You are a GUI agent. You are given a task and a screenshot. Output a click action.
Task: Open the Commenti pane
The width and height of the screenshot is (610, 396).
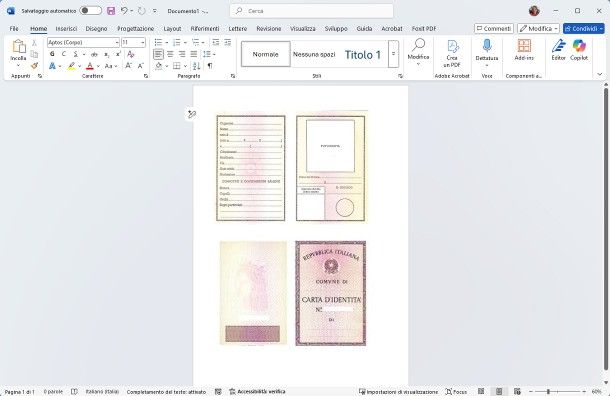494,28
